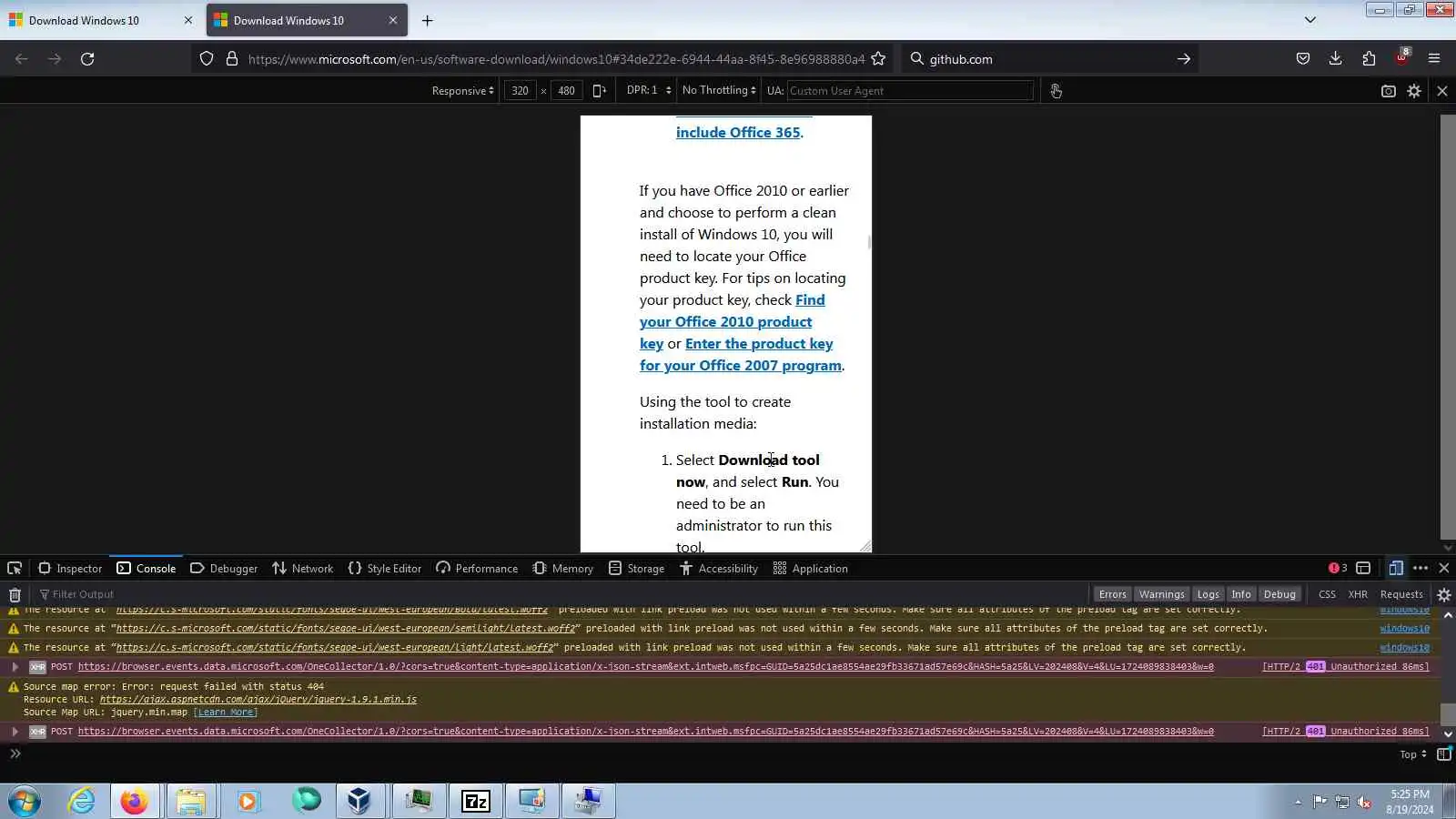Viewport: 1456px width, 819px height.
Task: Open the Save to Pocket icon
Action: 1303,59
